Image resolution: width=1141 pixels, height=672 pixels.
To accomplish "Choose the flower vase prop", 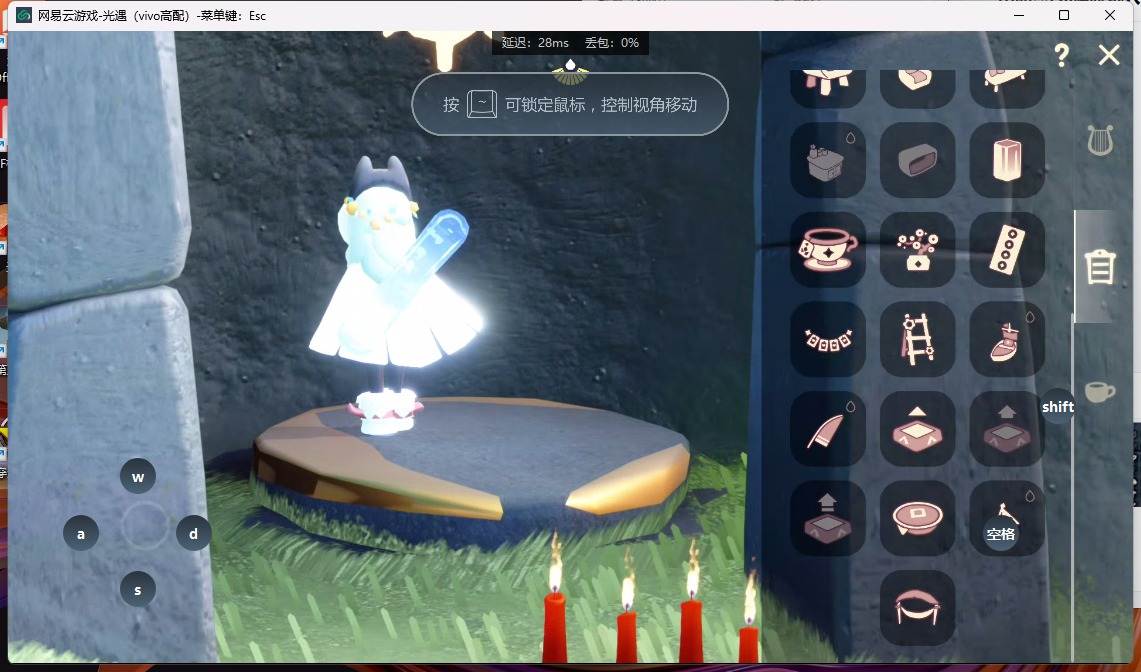I will [917, 250].
